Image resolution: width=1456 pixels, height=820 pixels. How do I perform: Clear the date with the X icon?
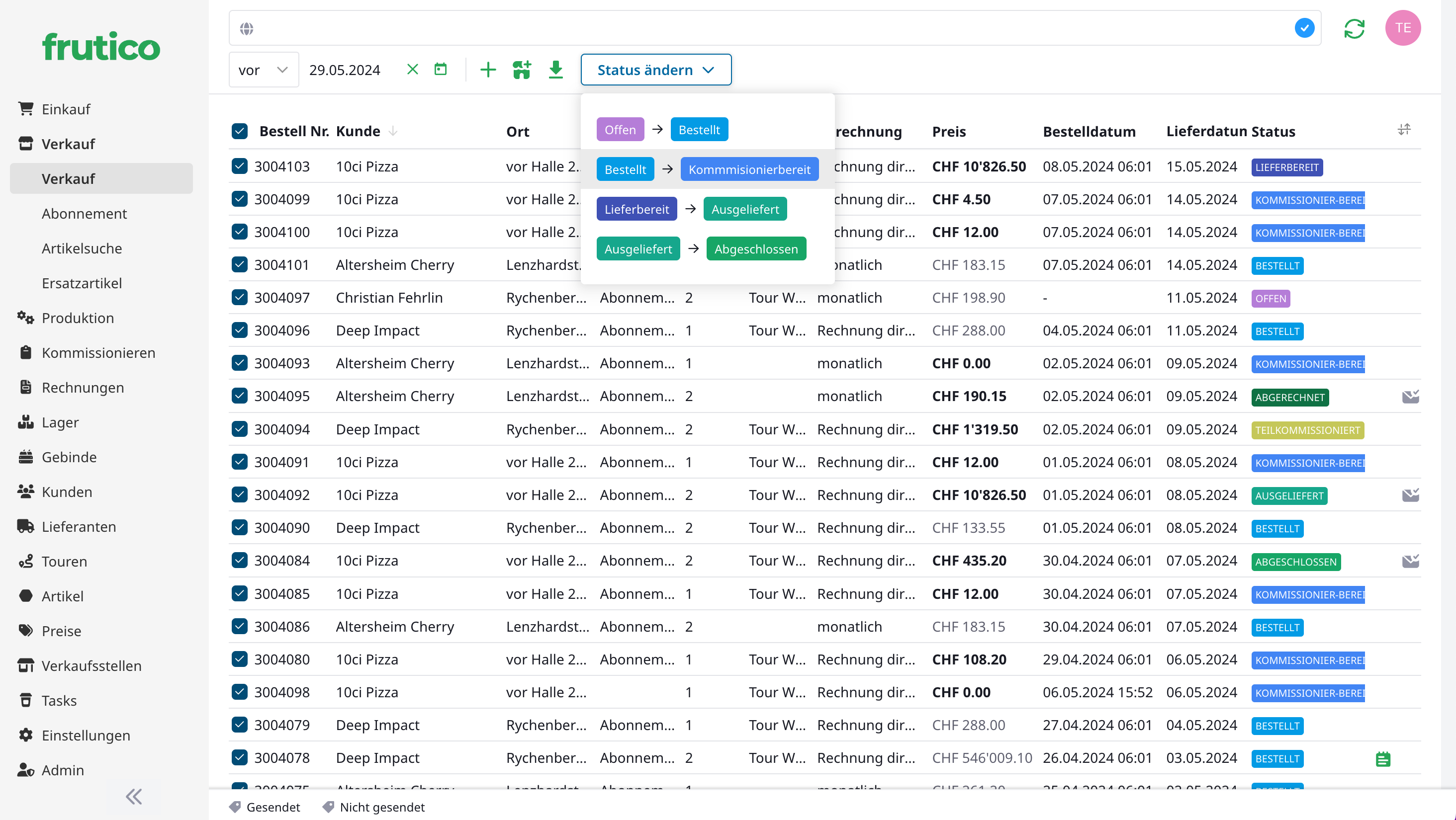coord(413,70)
